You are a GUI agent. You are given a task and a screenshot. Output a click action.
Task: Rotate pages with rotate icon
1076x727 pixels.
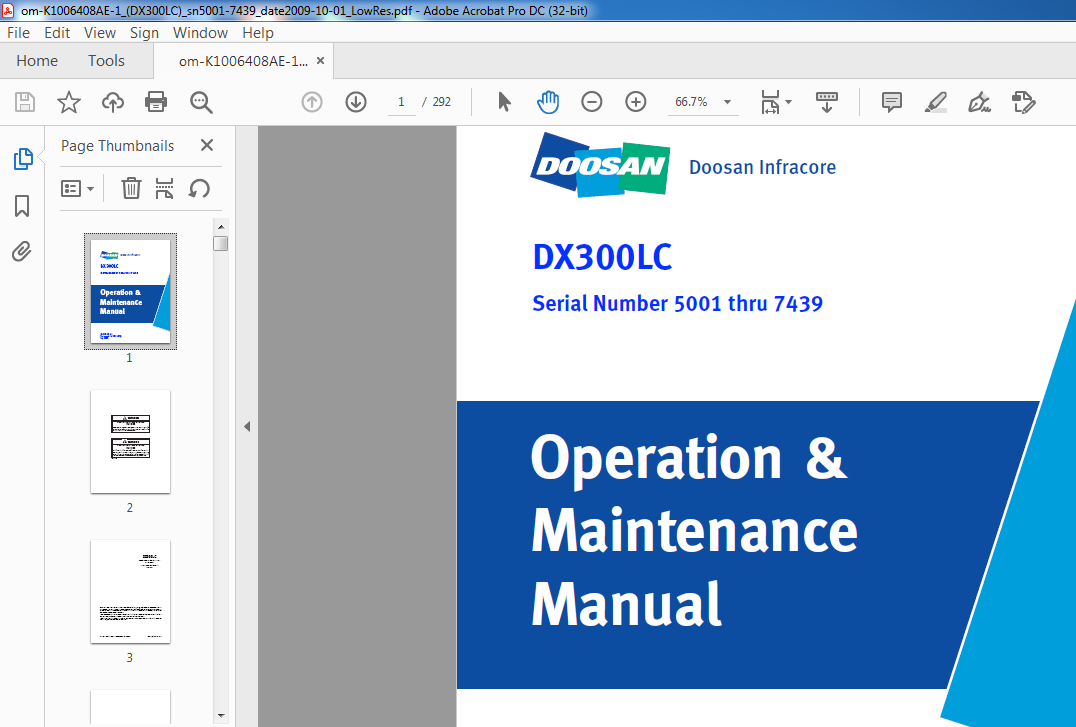pyautogui.click(x=199, y=188)
